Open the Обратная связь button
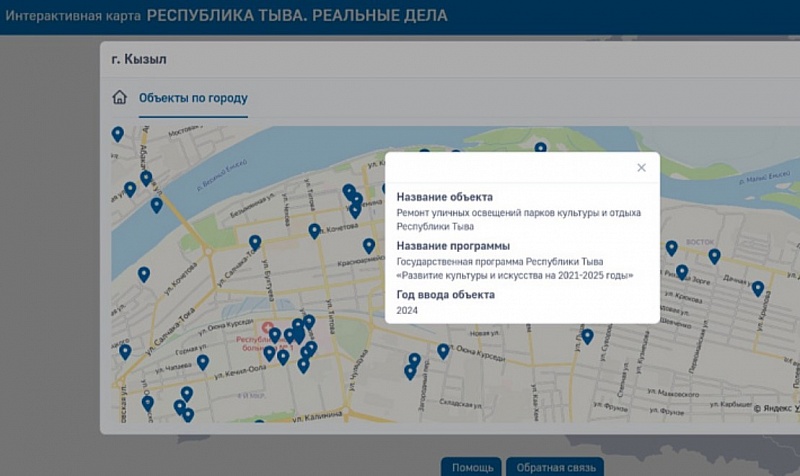 556,467
